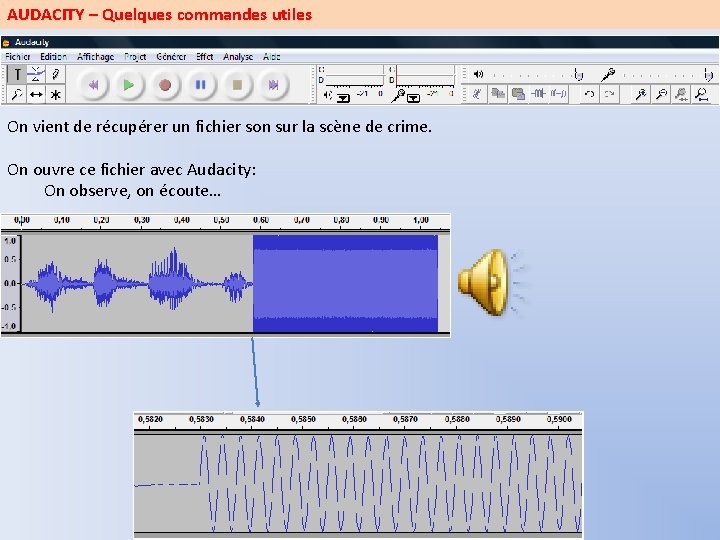Select the Time Shift arrows tool
Viewport: 720px width, 540px height.
tap(36, 95)
